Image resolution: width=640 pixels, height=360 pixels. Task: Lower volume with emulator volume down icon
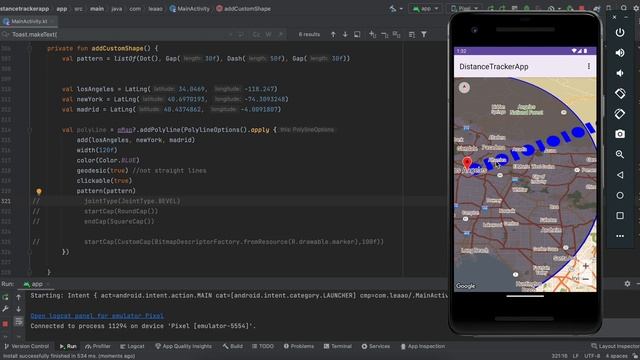[620, 73]
